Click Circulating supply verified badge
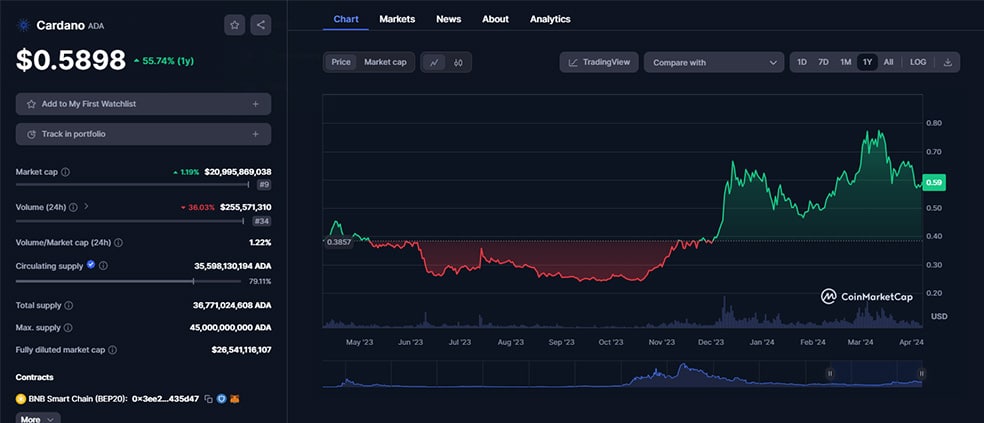This screenshot has height=423, width=984. (x=91, y=265)
